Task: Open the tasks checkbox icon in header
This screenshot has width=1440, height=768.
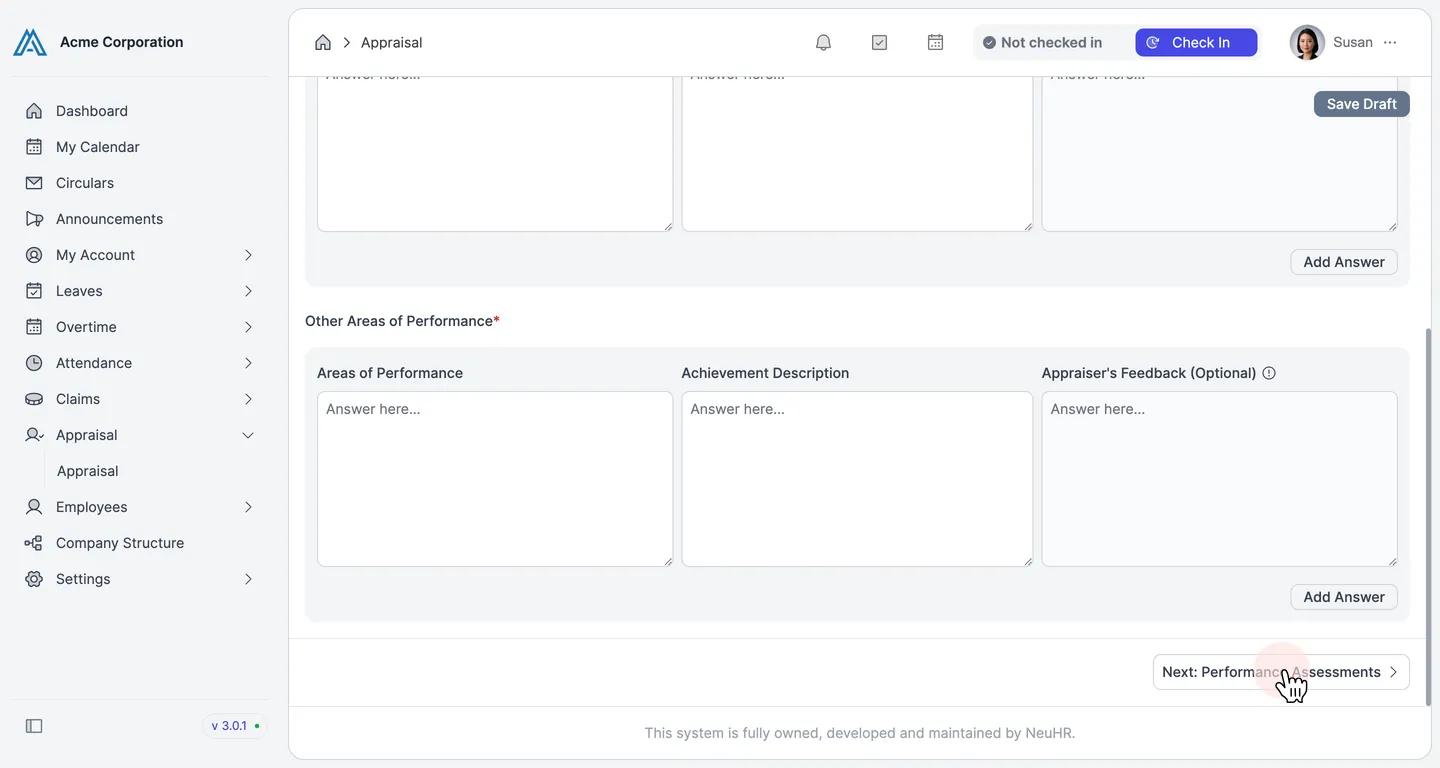Action: tap(879, 42)
